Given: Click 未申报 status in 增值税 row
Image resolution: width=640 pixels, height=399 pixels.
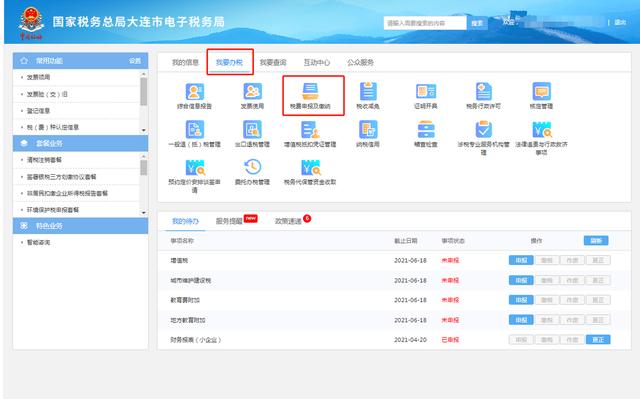Looking at the screenshot, I should [x=450, y=260].
